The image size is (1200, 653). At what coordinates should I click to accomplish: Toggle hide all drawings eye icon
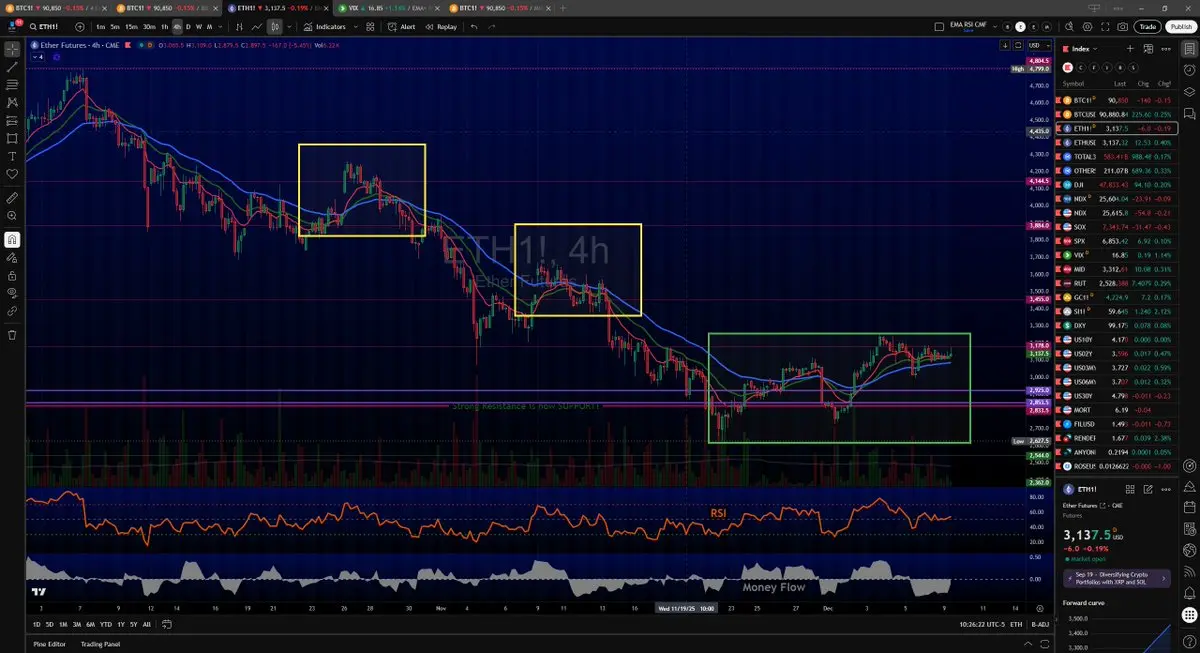[x=12, y=293]
